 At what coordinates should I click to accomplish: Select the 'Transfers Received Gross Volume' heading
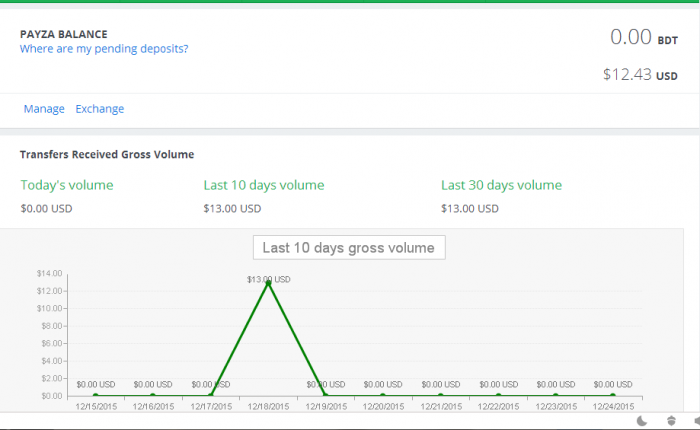click(x=107, y=154)
